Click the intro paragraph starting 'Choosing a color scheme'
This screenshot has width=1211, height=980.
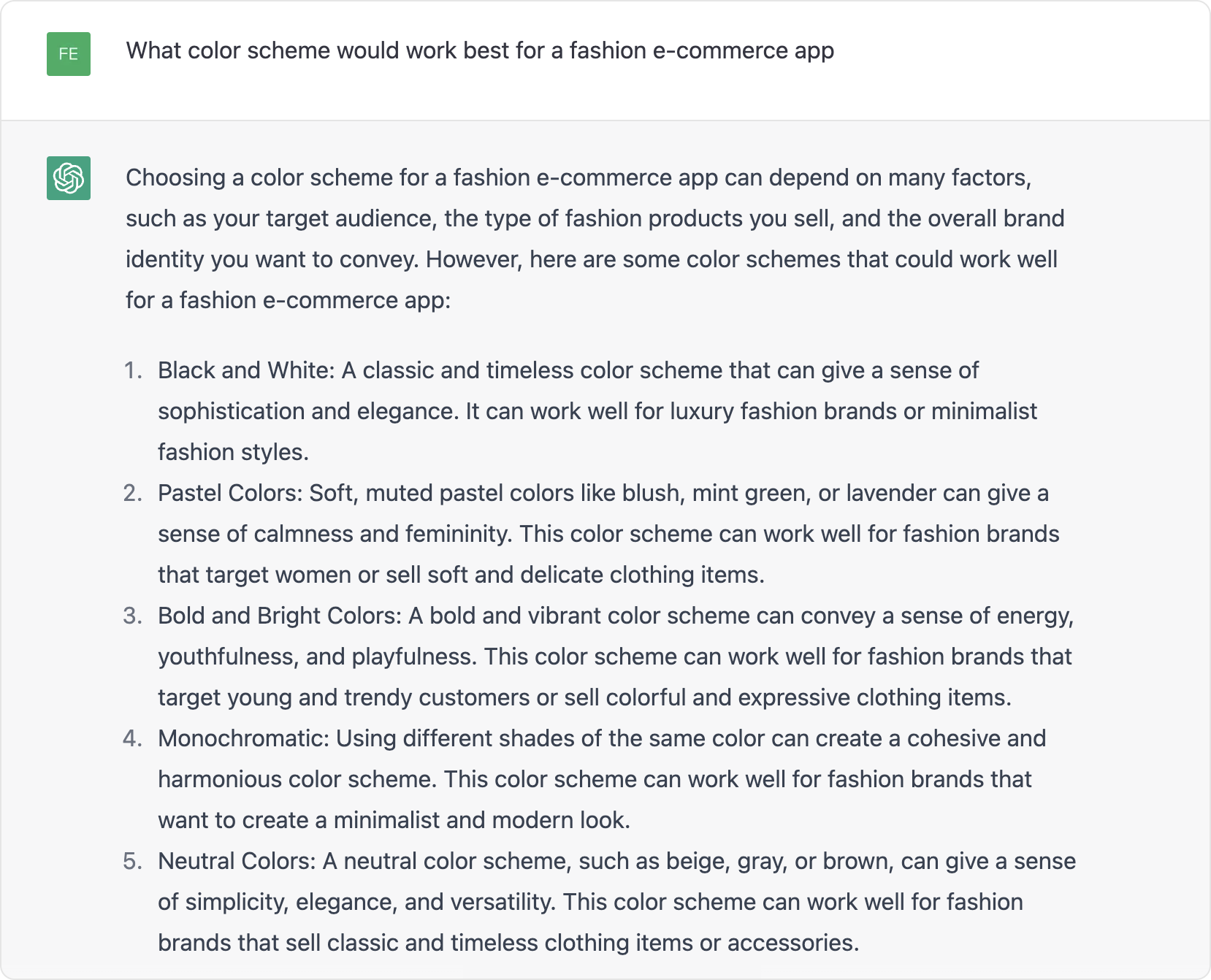(x=595, y=239)
